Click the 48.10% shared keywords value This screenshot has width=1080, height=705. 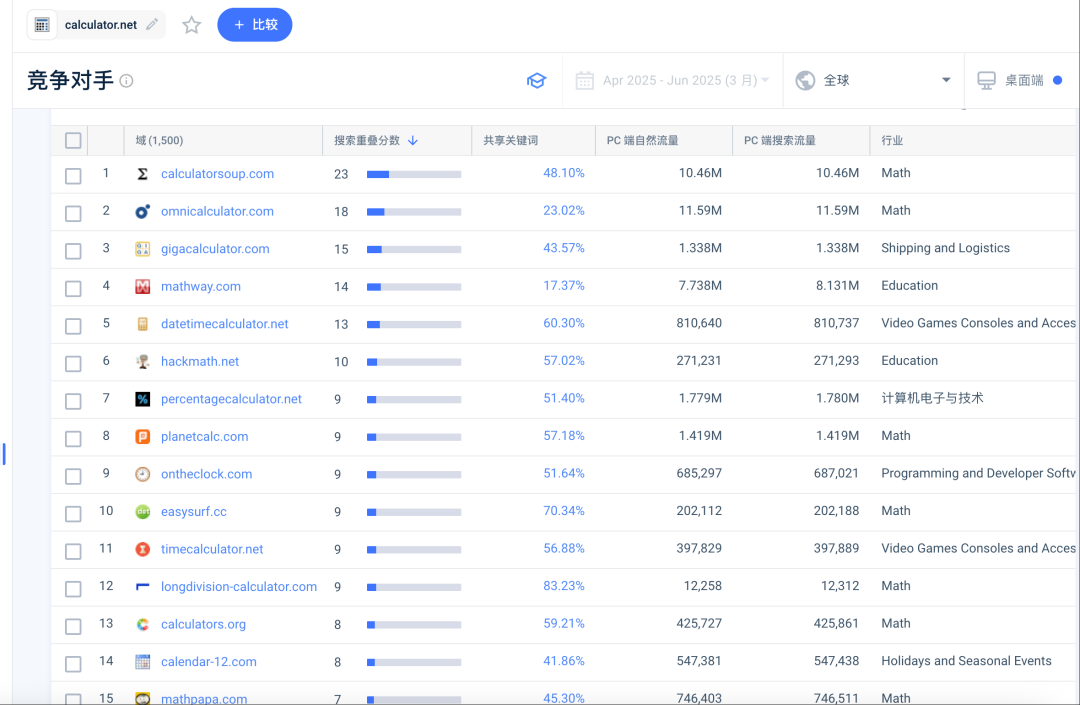click(x=563, y=173)
